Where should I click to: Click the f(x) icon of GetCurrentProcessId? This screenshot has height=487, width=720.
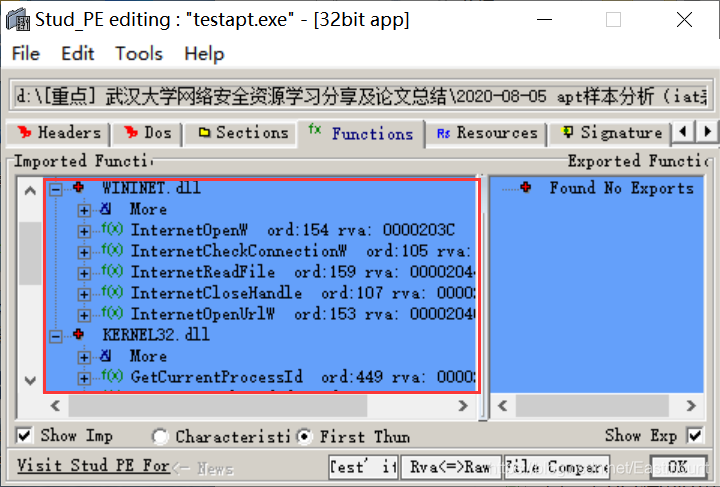coord(112,375)
